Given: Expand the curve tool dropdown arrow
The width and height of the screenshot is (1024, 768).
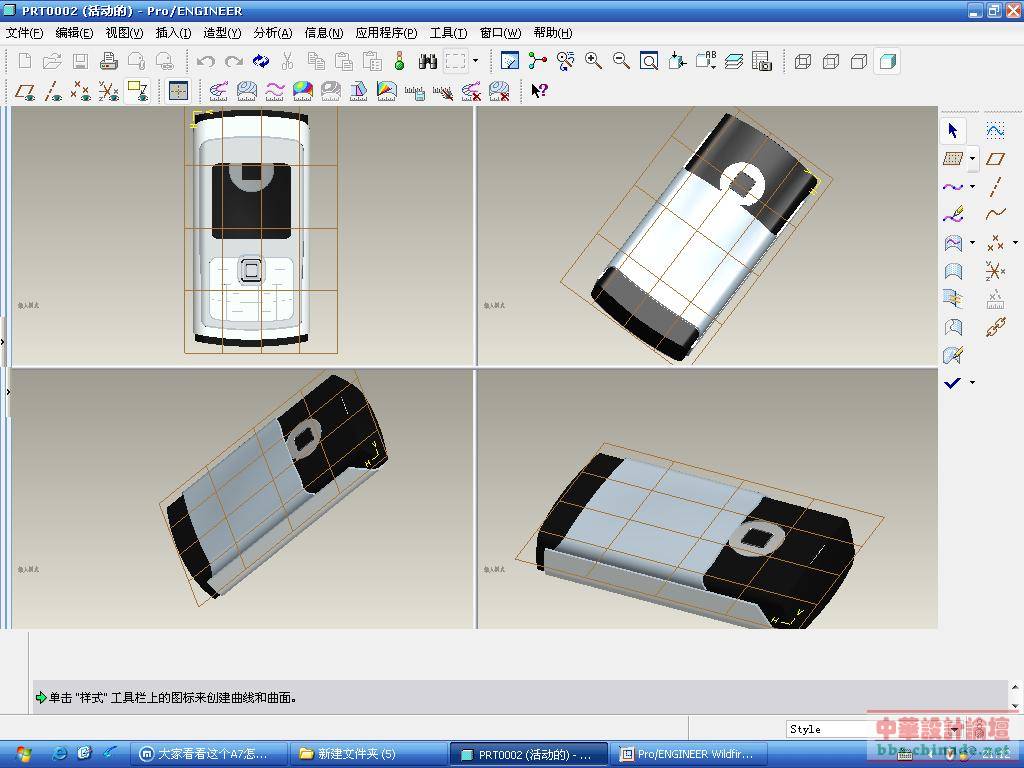Looking at the screenshot, I should (x=972, y=187).
